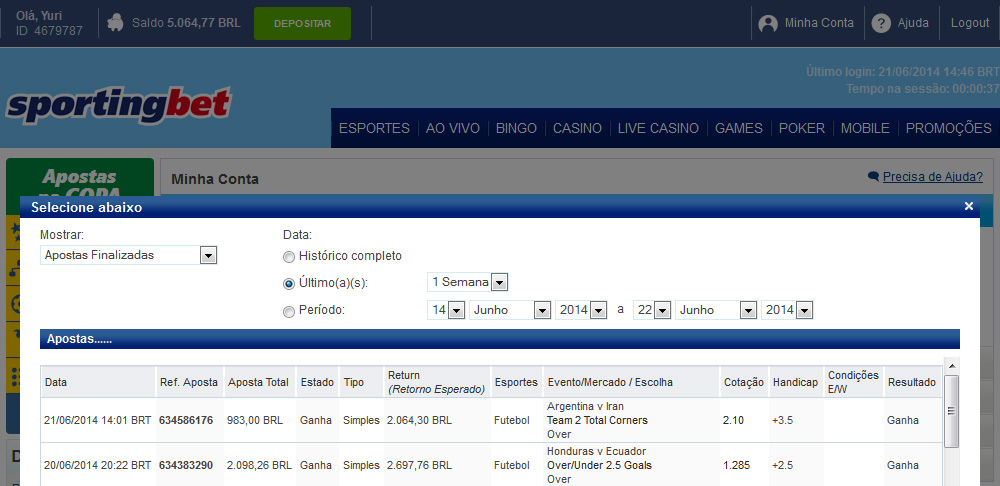The width and height of the screenshot is (1000, 486).
Task: Click Logout
Action: (970, 23)
